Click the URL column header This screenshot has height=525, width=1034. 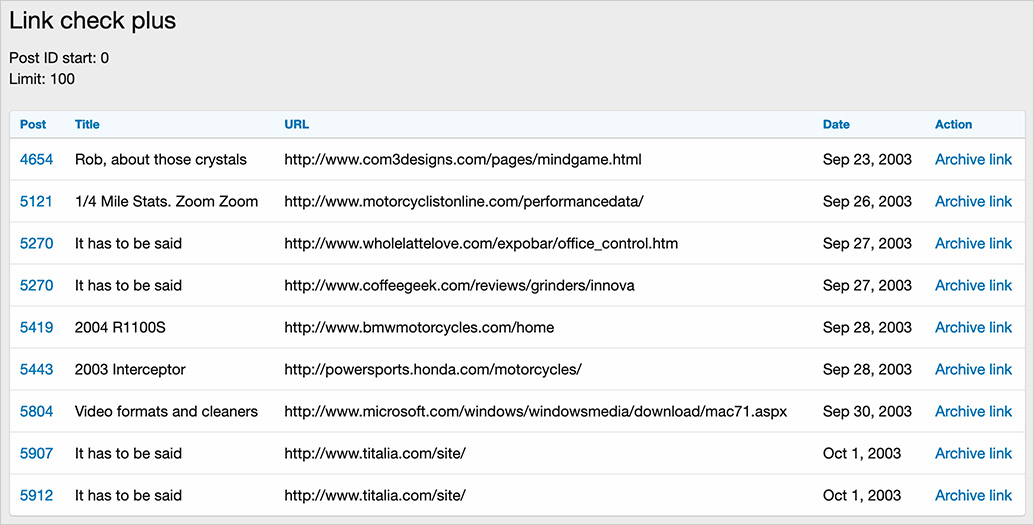pyautogui.click(x=296, y=125)
